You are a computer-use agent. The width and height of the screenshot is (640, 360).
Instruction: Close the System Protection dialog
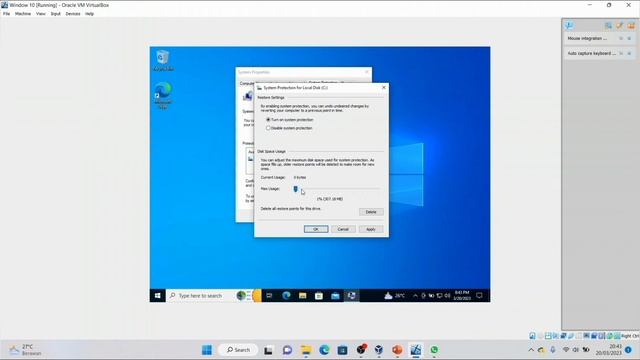point(384,87)
